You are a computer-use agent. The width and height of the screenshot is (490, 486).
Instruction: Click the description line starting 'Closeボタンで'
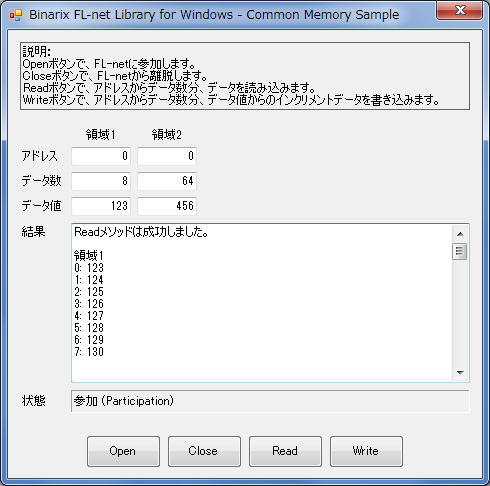click(x=116, y=76)
